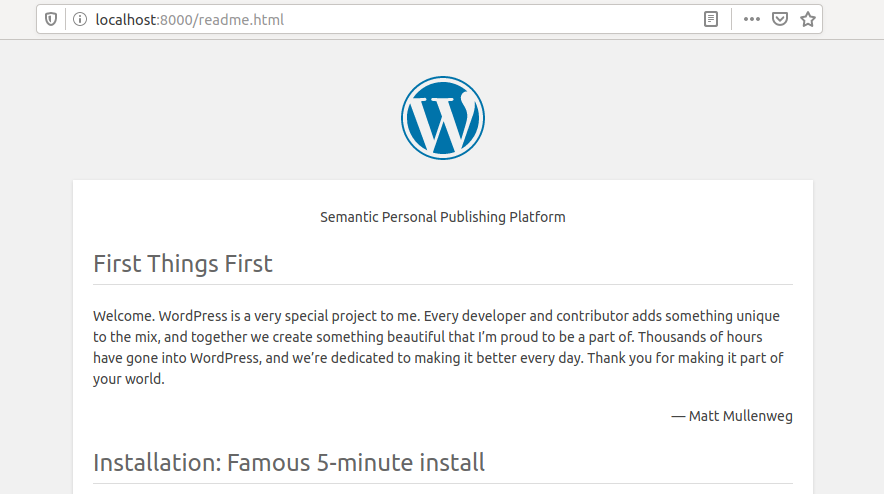Image resolution: width=884 pixels, height=494 pixels.
Task: Click 'Semantic Personal Publishing Platform' tagline
Action: (443, 217)
